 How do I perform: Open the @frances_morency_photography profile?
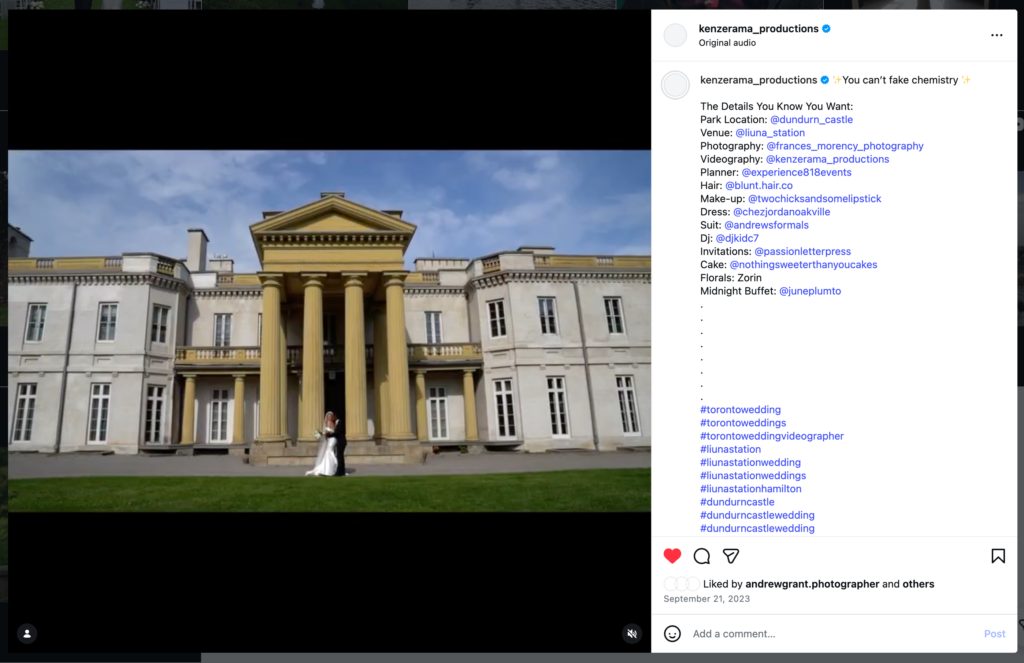click(x=844, y=146)
